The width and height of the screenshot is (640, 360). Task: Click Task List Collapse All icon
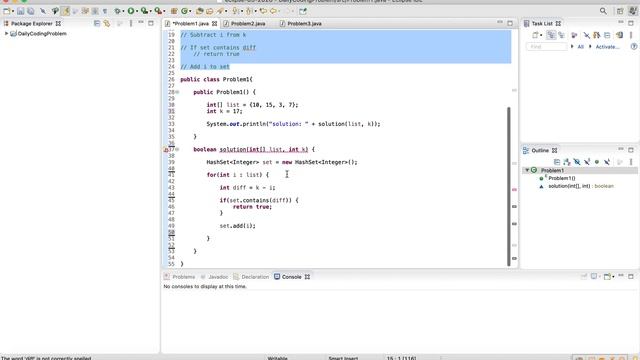pos(607,35)
